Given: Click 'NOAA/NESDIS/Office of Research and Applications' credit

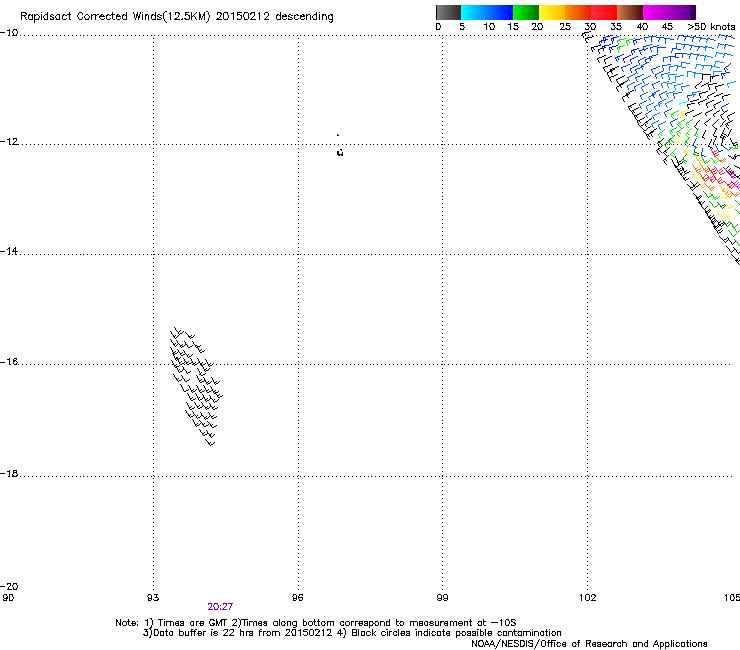Looking at the screenshot, I should [x=589, y=644].
